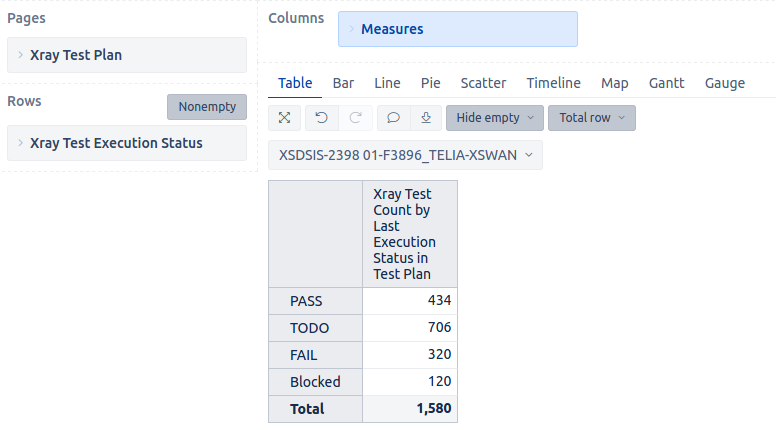Open the comment bubble icon
This screenshot has width=776, height=430.
click(x=393, y=118)
